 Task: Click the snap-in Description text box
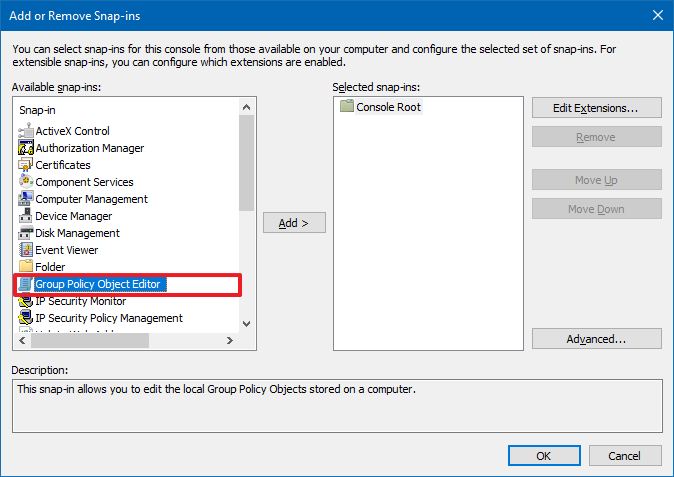click(337, 406)
